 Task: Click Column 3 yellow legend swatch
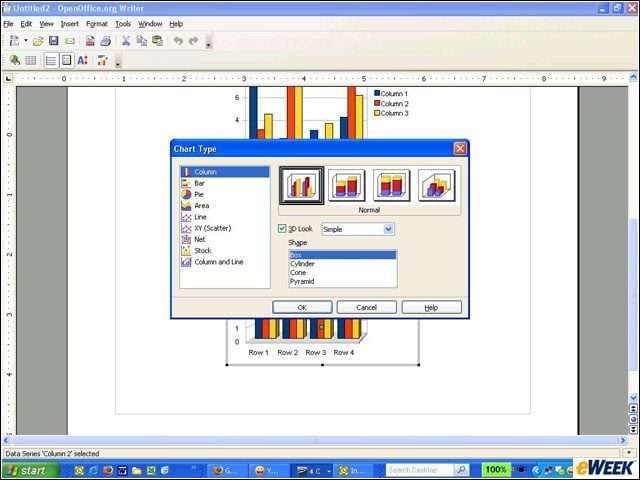(x=377, y=113)
